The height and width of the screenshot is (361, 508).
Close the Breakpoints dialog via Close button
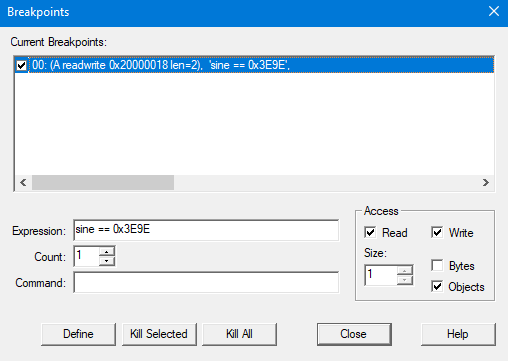(x=354, y=334)
